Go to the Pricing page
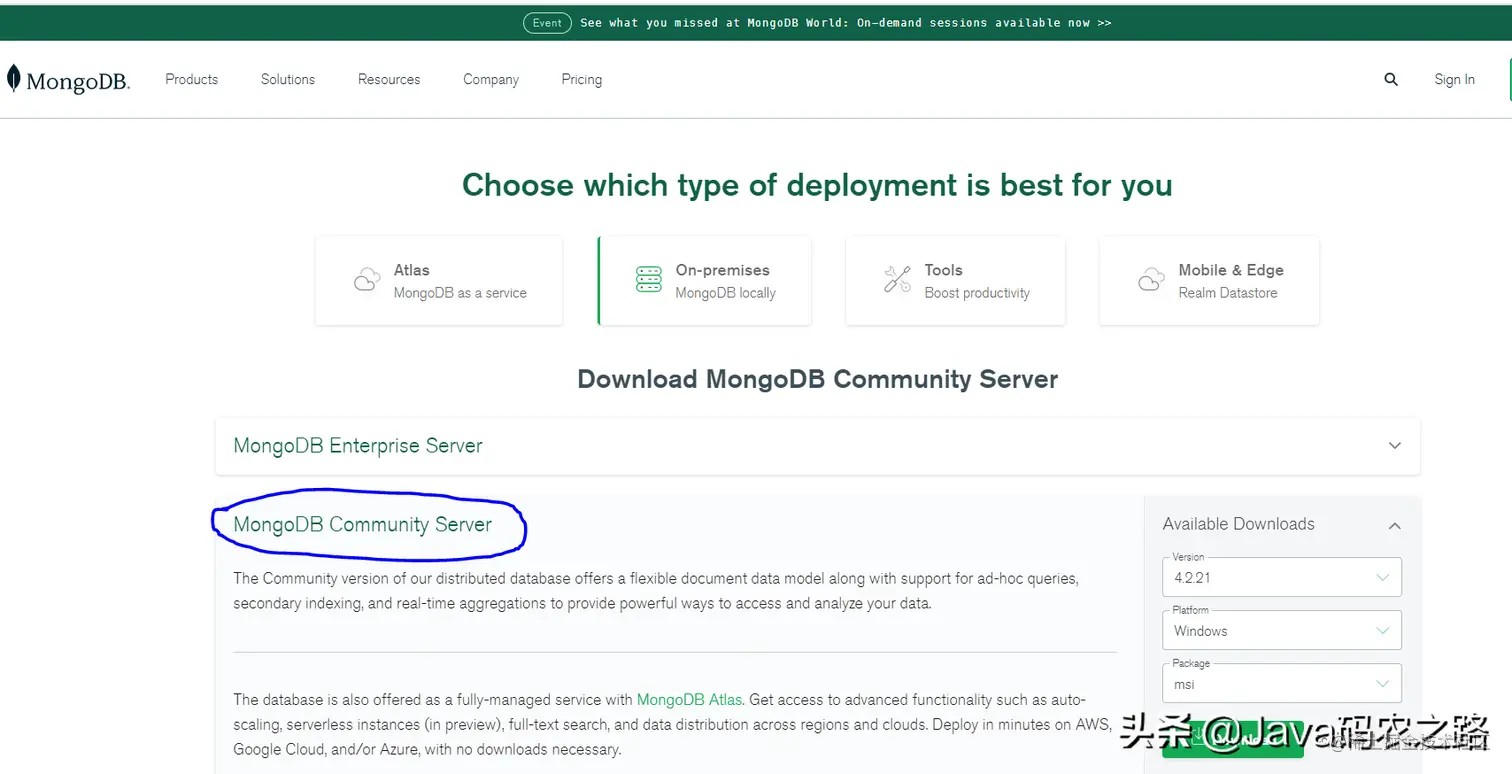The height and width of the screenshot is (774, 1512). (582, 79)
